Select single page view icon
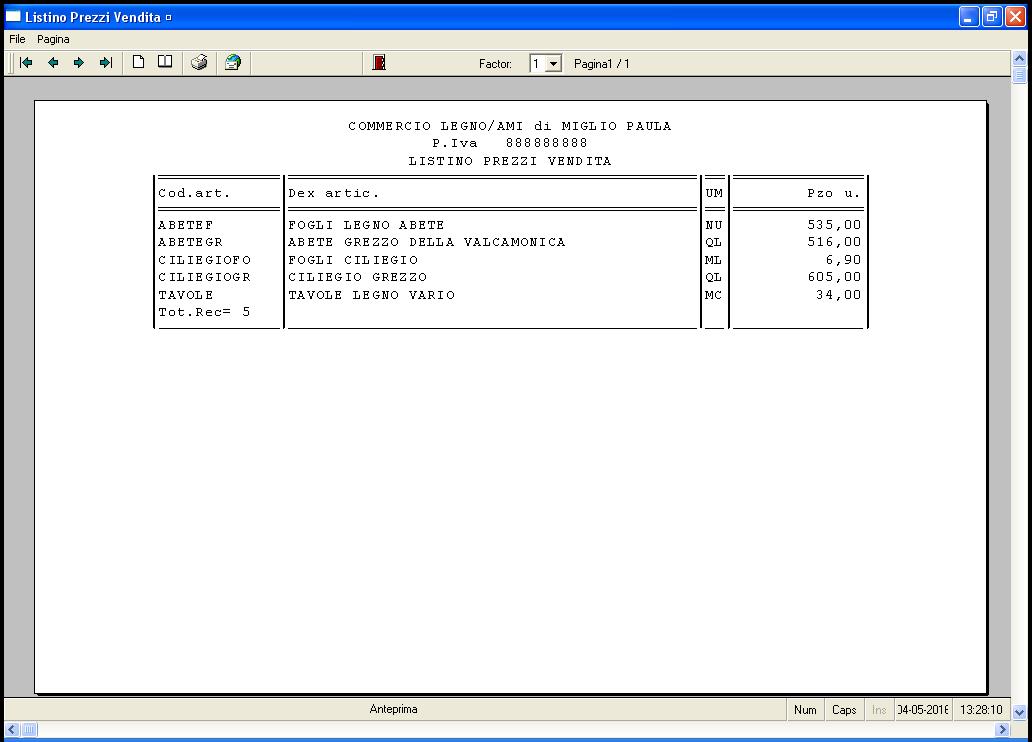Viewport: 1032px width, 742px height. coord(138,63)
